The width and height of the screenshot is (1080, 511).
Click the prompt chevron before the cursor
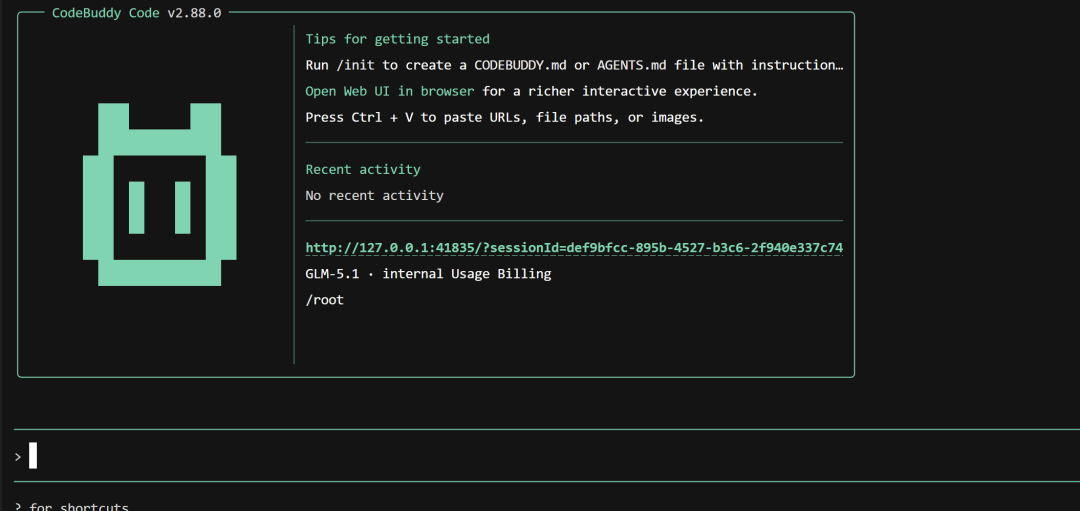[x=18, y=456]
